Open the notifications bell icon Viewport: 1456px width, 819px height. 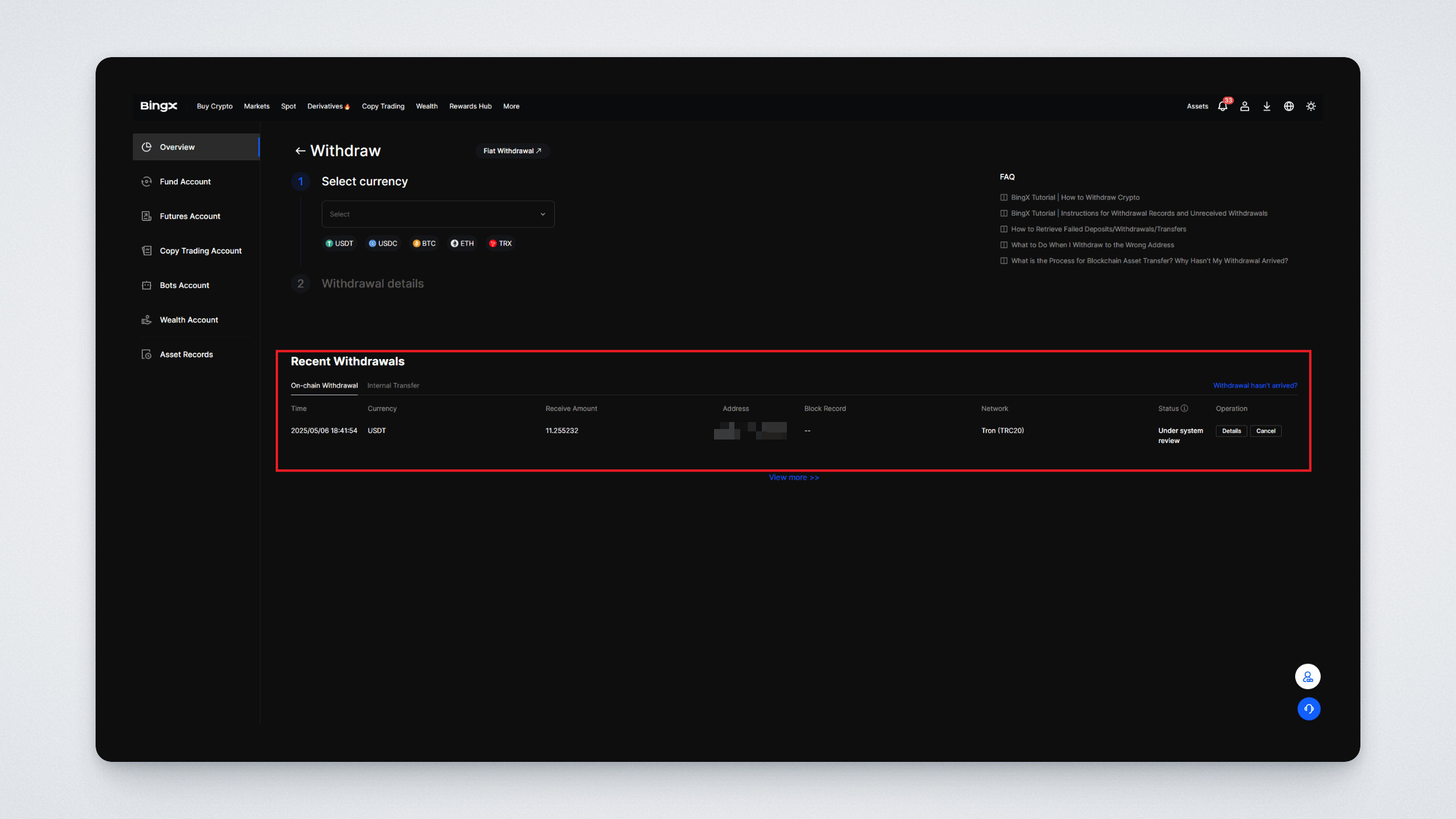click(1222, 106)
